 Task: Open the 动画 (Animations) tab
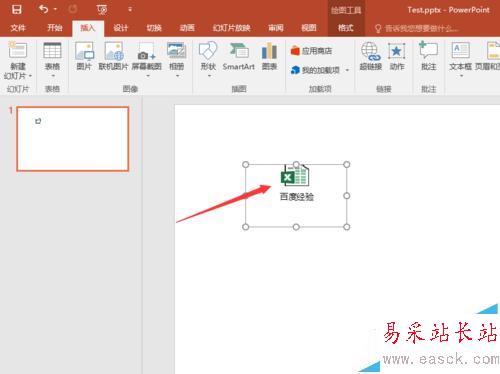coord(187,28)
